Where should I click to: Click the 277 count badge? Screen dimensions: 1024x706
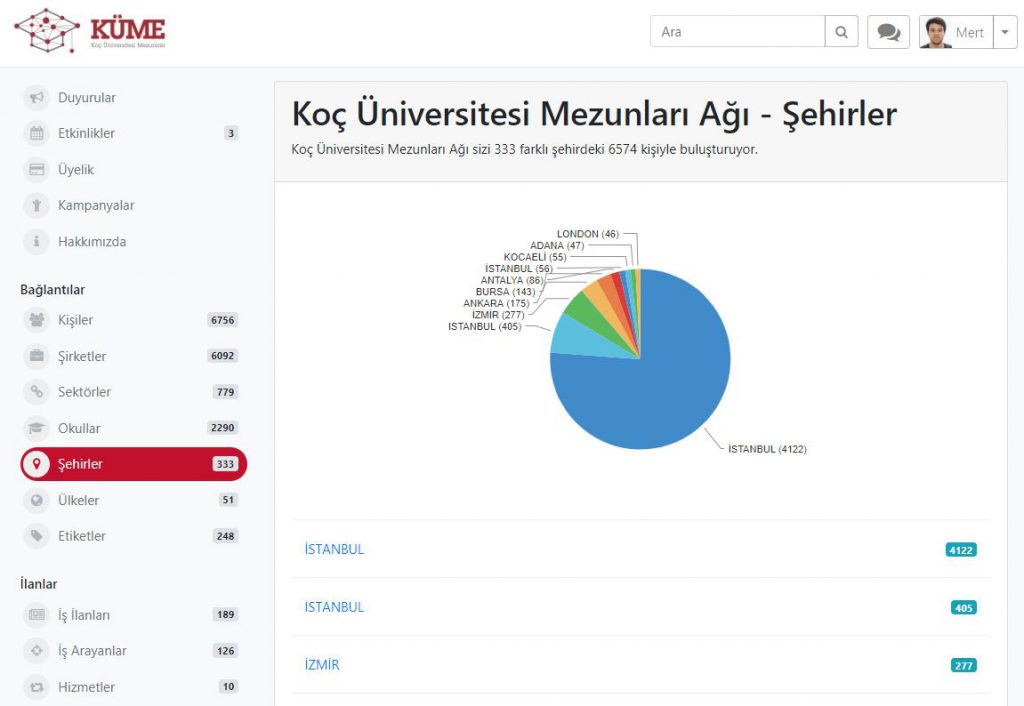click(x=964, y=666)
